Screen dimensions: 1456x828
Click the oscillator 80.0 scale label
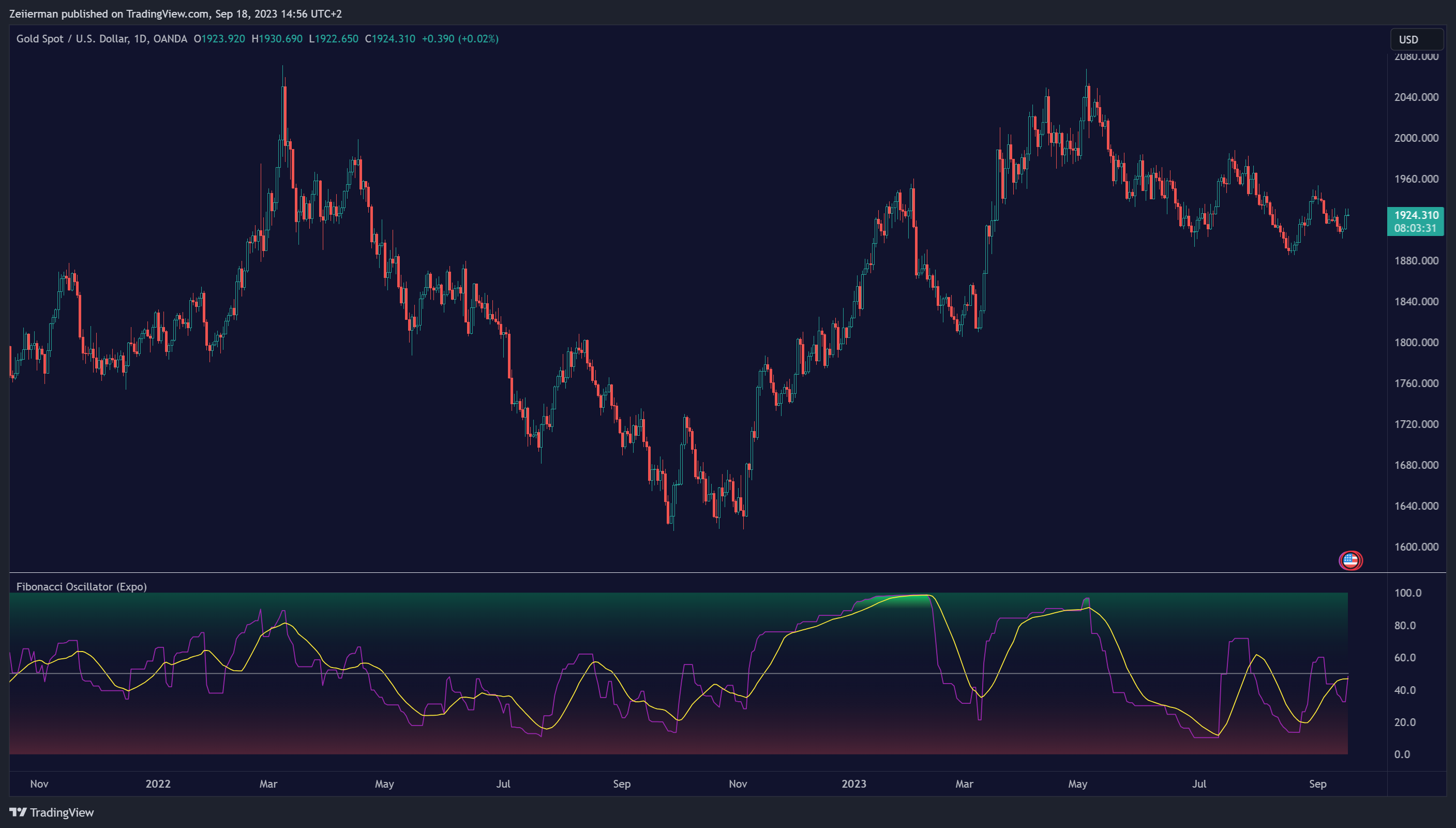tap(1405, 625)
